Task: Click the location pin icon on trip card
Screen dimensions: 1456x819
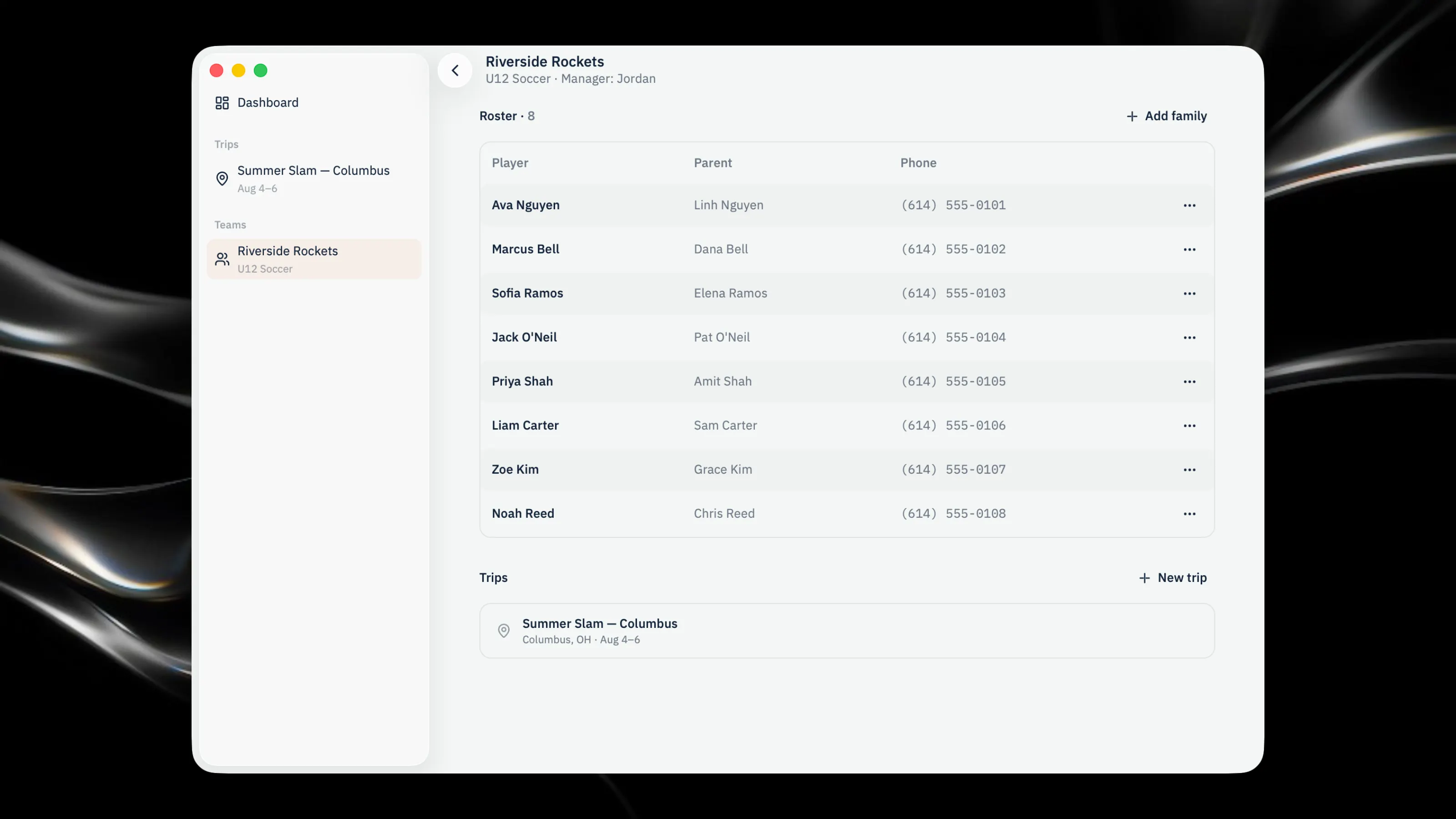Action: tap(504, 631)
